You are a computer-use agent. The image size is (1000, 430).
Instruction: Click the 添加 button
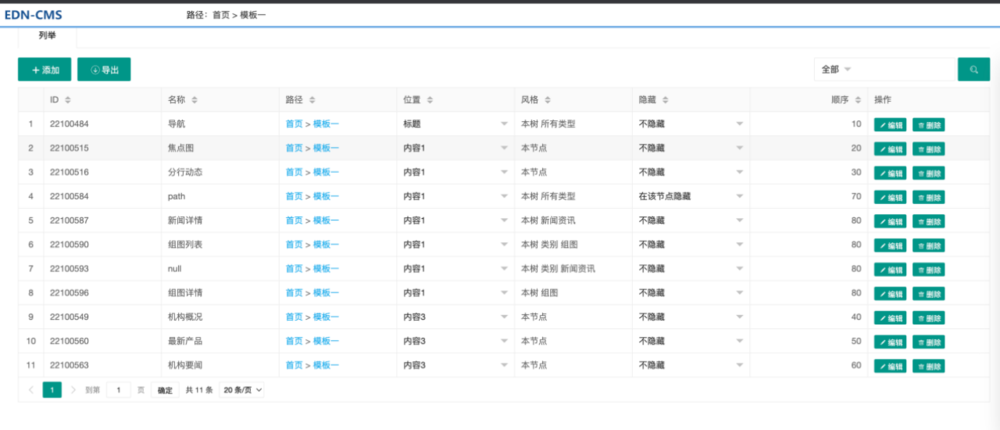point(45,70)
